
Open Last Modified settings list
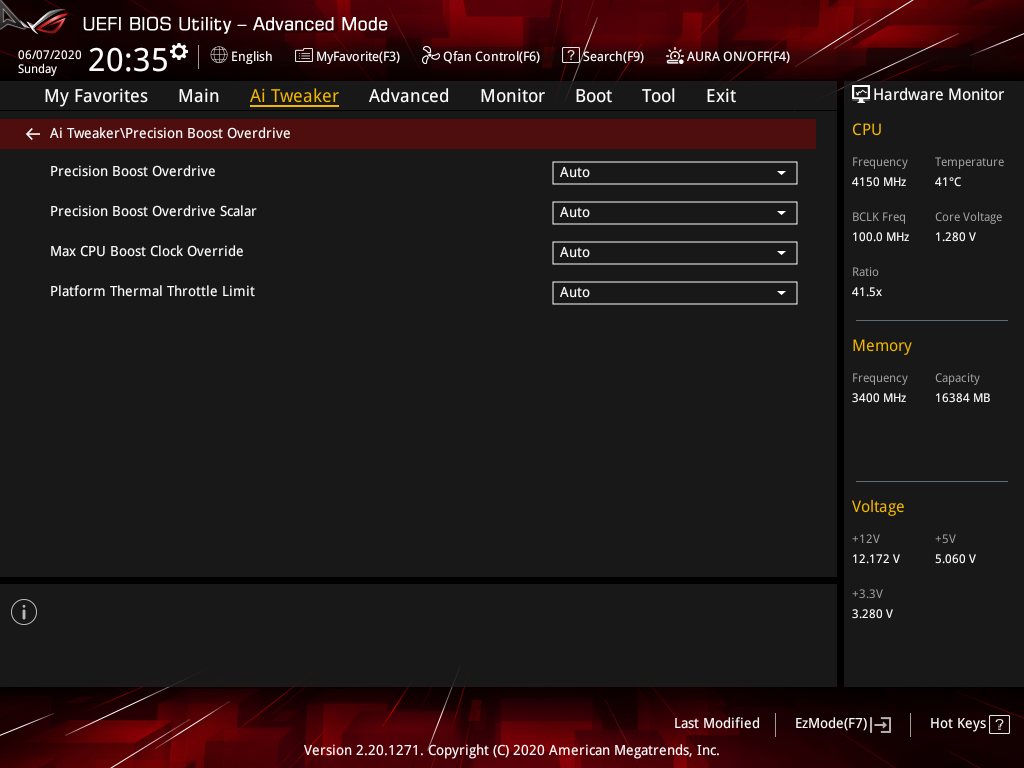point(716,724)
